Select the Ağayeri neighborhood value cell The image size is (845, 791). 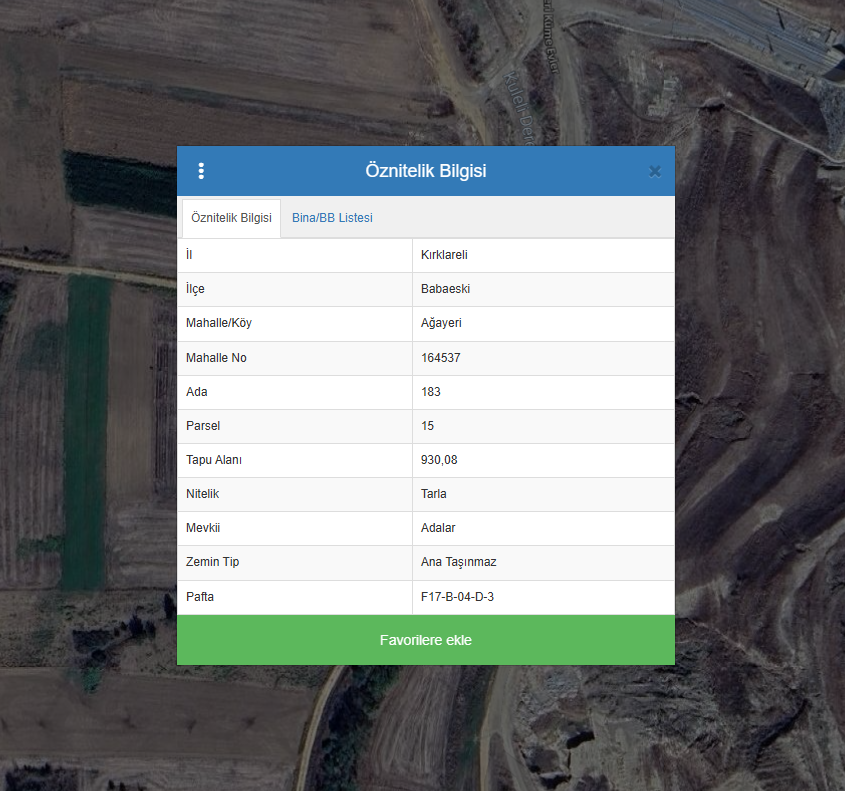[441, 323]
